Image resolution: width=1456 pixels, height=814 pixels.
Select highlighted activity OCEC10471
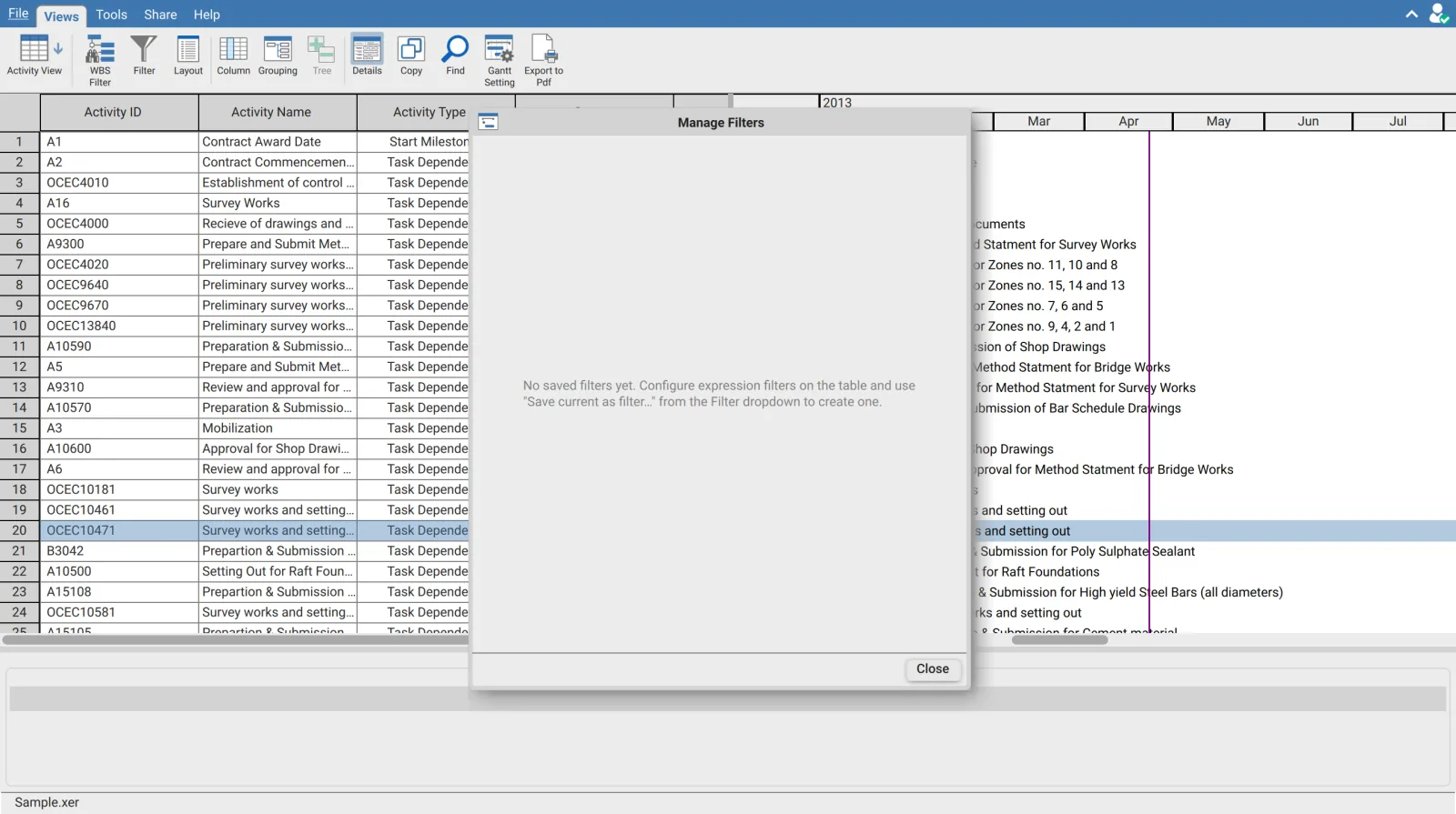click(119, 530)
